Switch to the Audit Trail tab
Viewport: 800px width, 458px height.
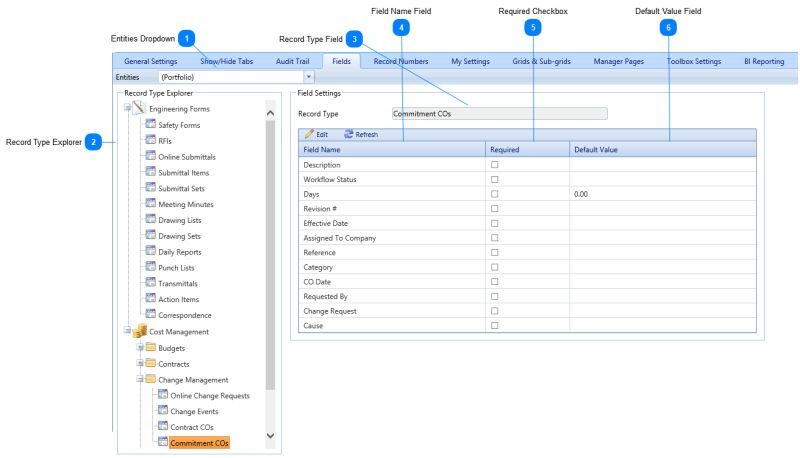click(x=292, y=61)
